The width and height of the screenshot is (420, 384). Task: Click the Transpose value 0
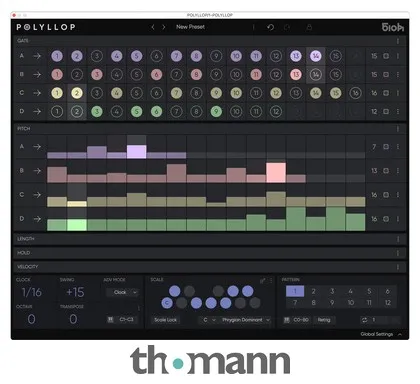pyautogui.click(x=73, y=319)
